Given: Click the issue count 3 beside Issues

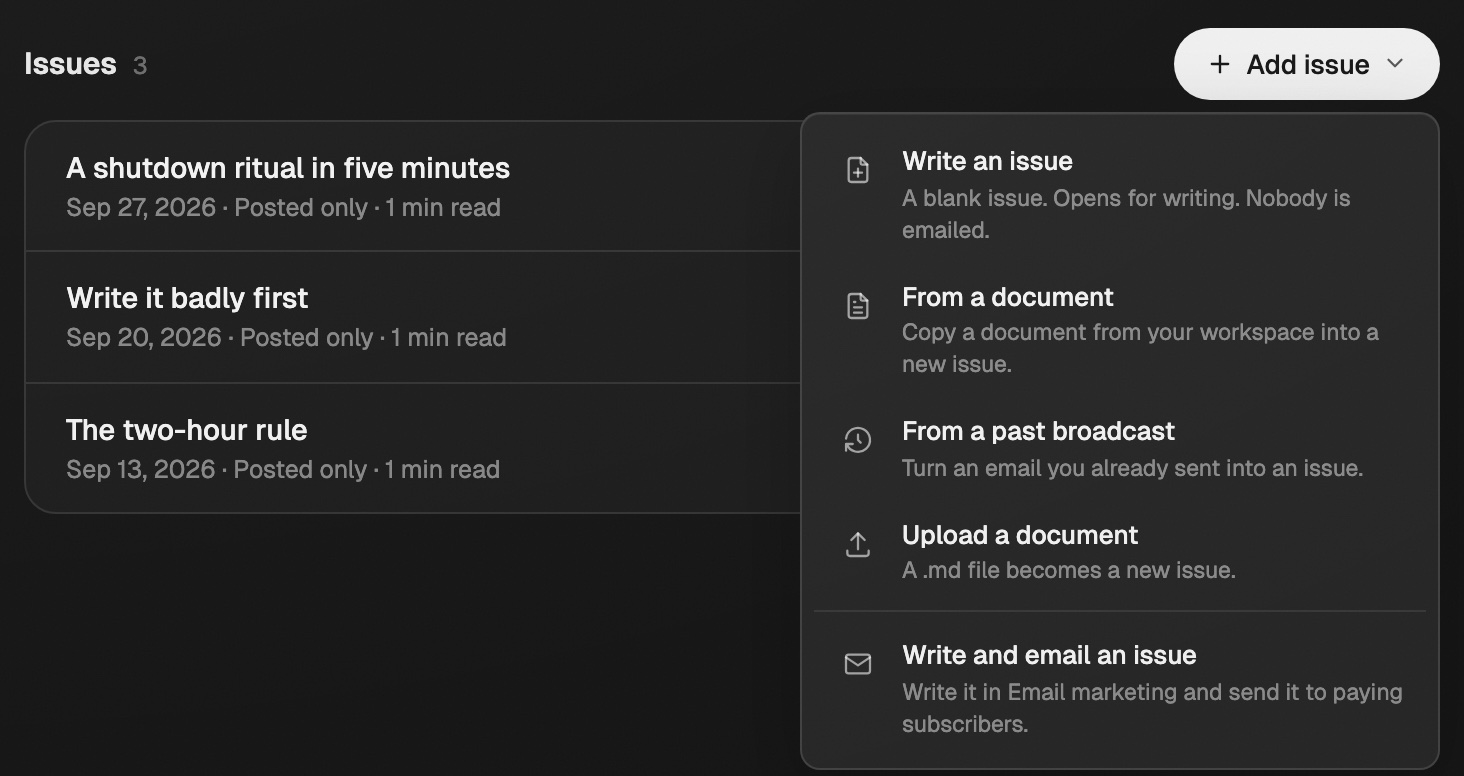Looking at the screenshot, I should (140, 66).
